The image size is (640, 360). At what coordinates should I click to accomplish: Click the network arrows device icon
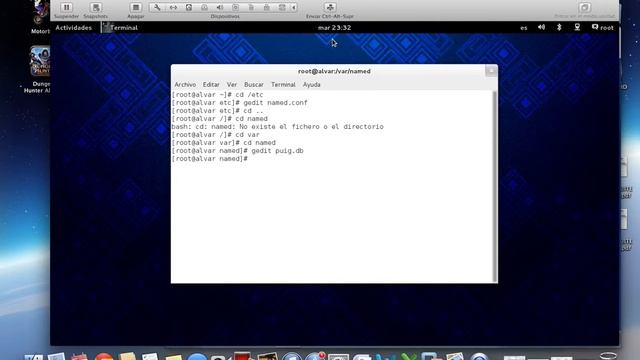pyautogui.click(x=173, y=7)
